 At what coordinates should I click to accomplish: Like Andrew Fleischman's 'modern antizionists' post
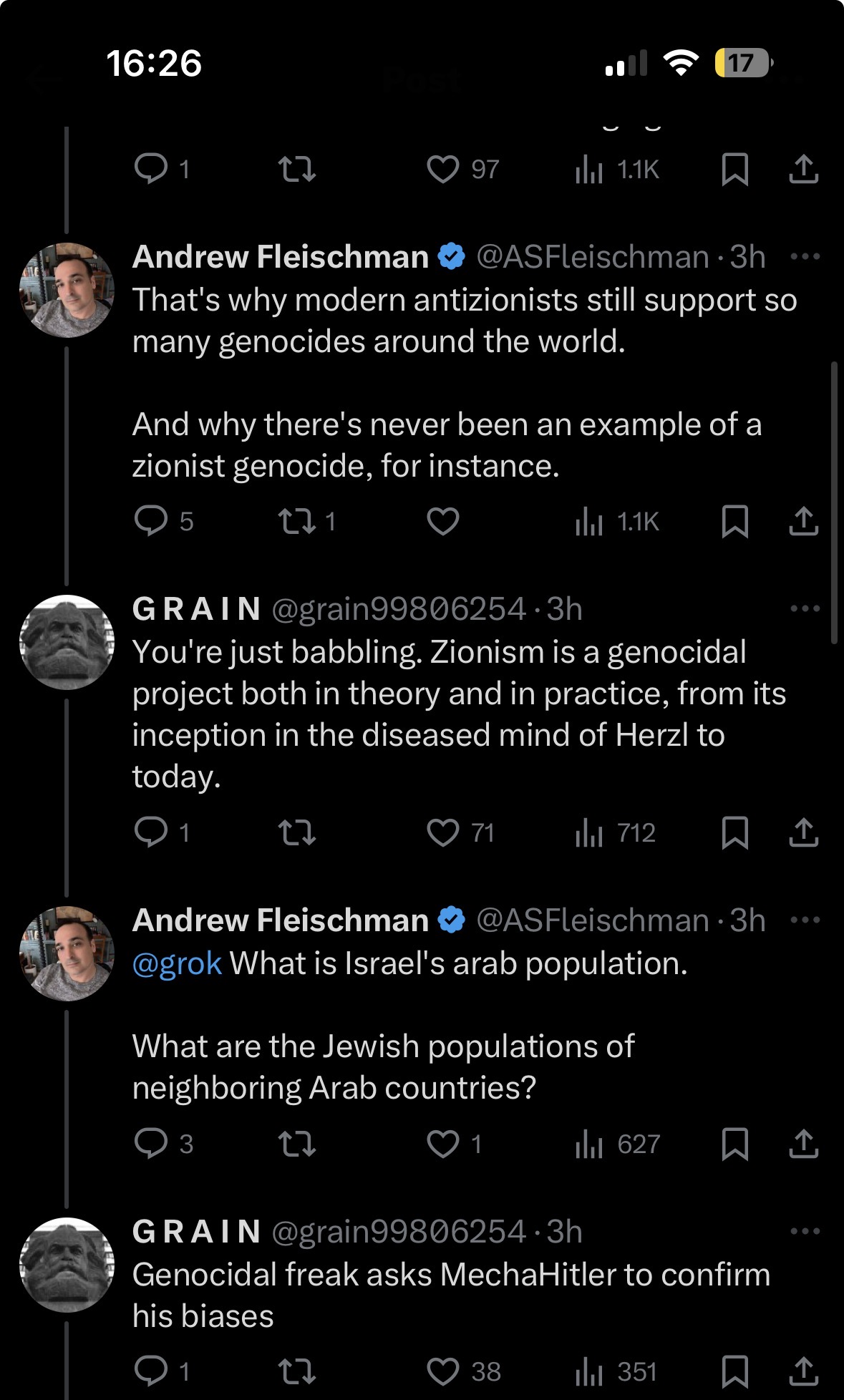(443, 521)
